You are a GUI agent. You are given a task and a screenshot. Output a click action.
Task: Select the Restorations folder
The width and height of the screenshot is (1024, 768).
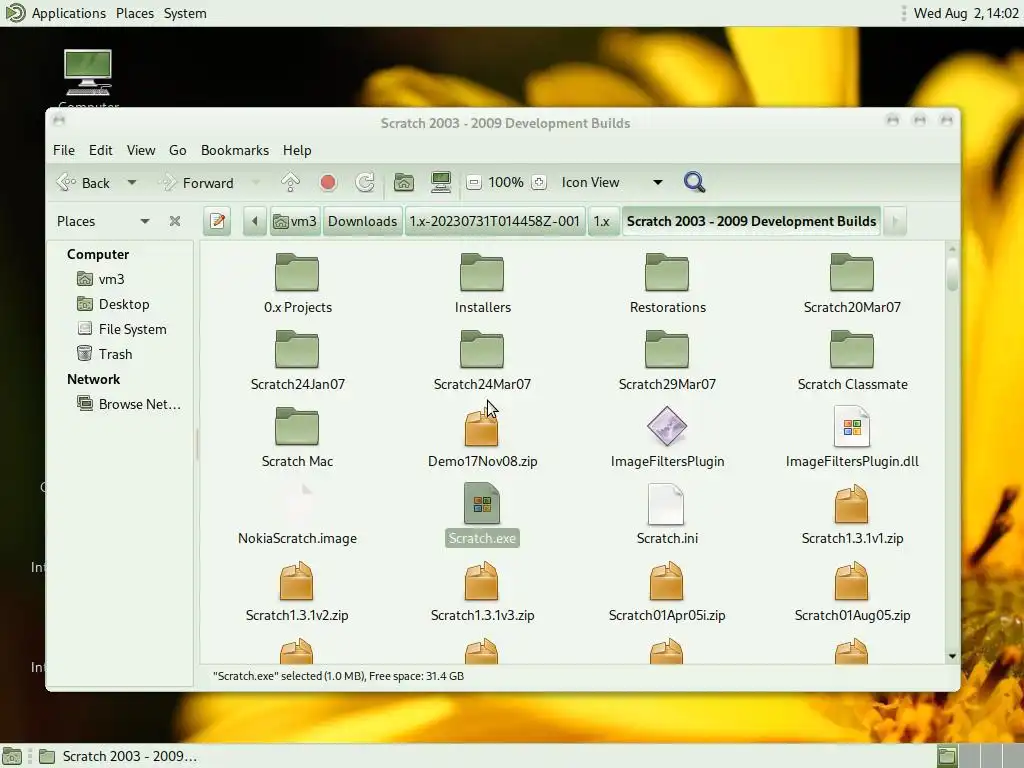click(x=667, y=283)
